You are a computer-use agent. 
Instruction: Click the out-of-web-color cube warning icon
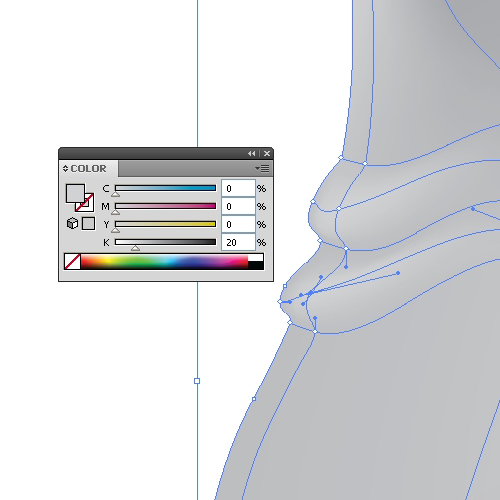[72, 223]
